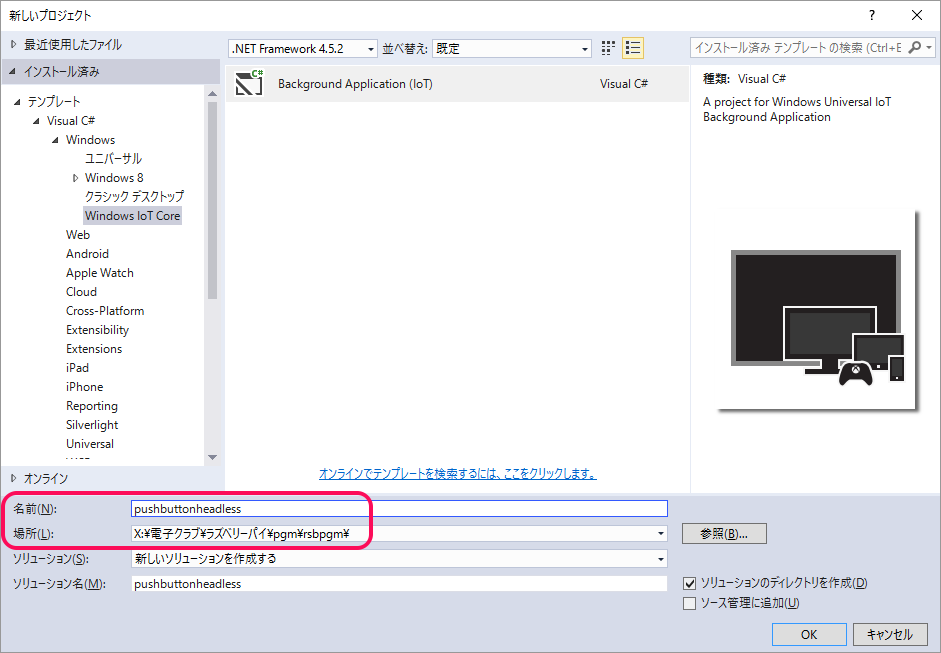Click the template search magnifier icon
941x653 pixels.
click(915, 48)
